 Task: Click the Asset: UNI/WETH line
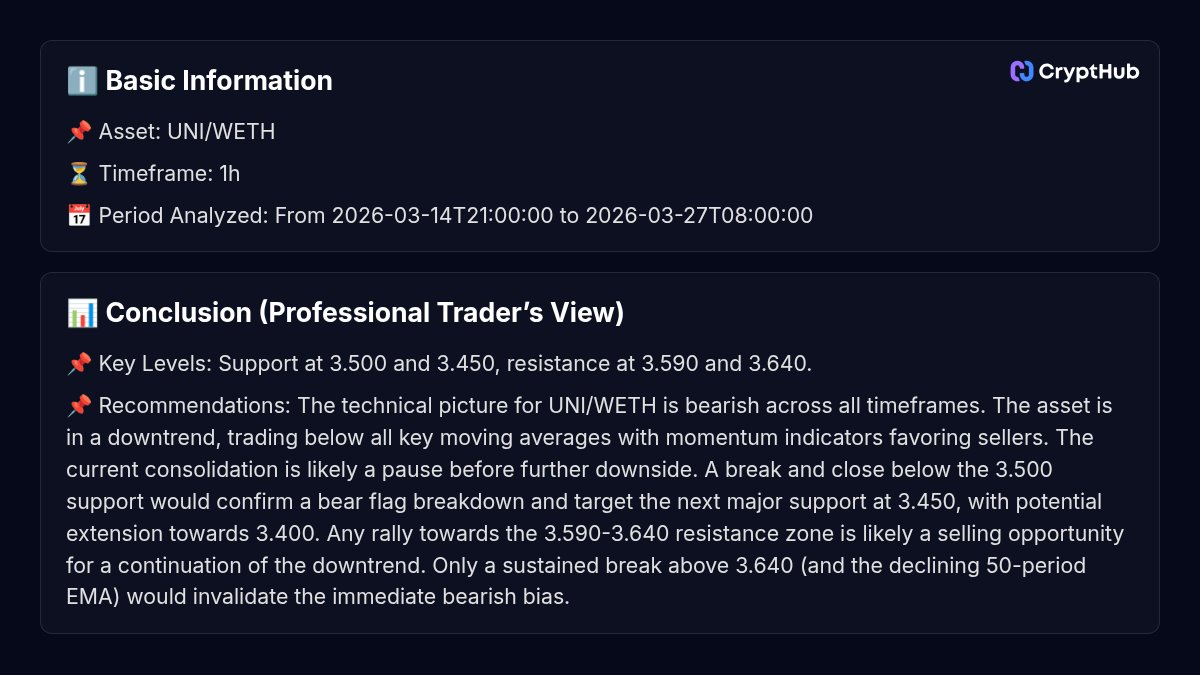click(187, 132)
